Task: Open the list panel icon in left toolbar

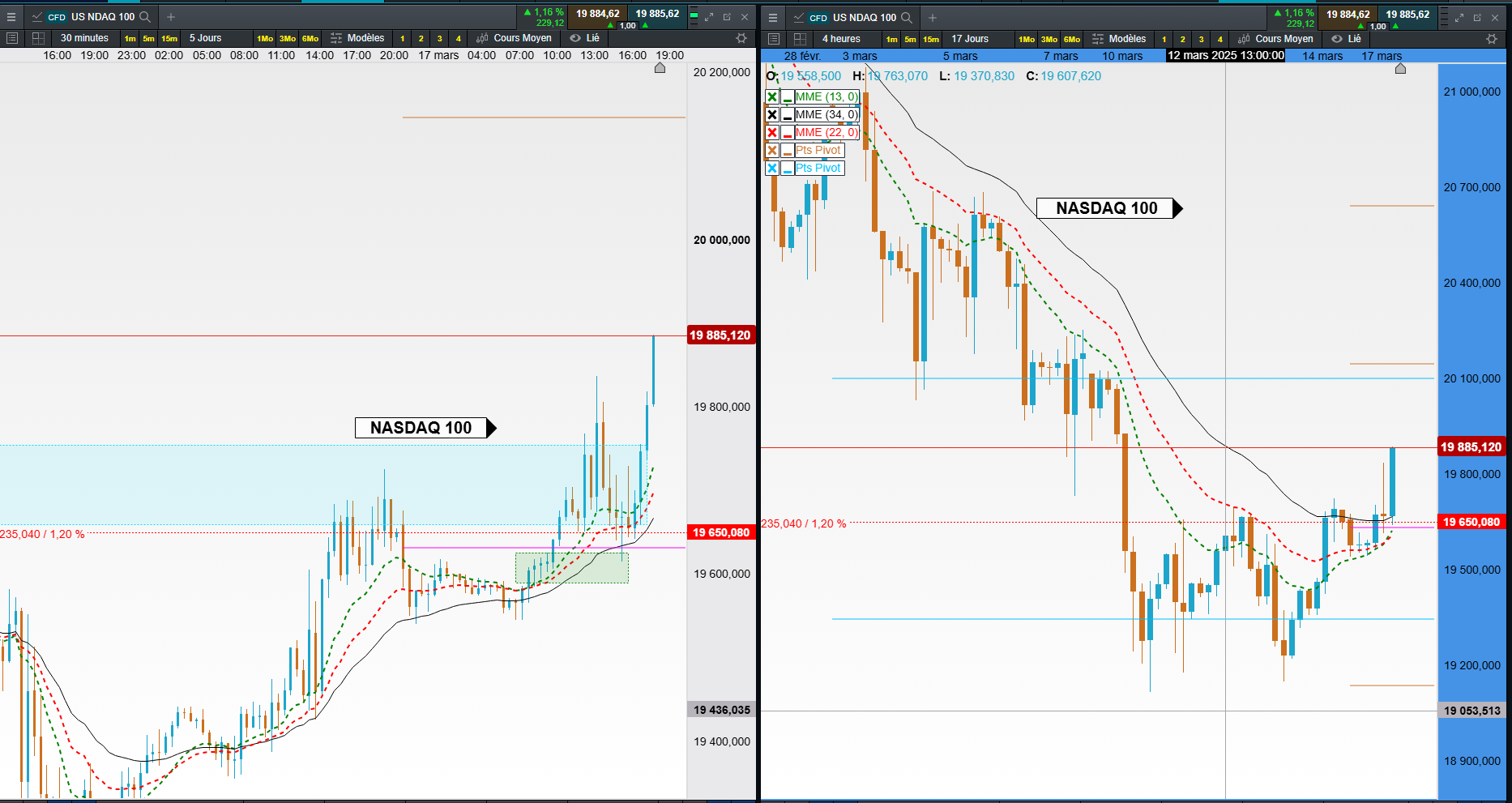Action: (x=11, y=38)
